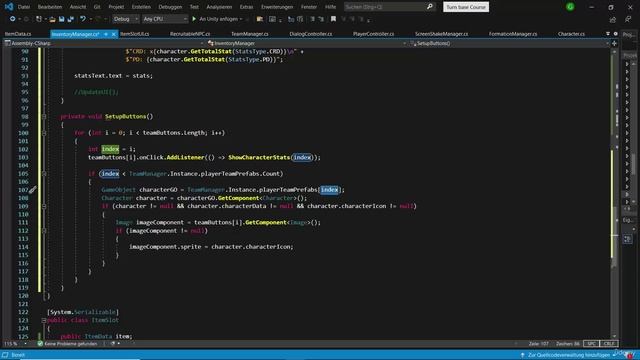Click the search magnifier icon
The height and width of the screenshot is (360, 640).
point(429,7)
